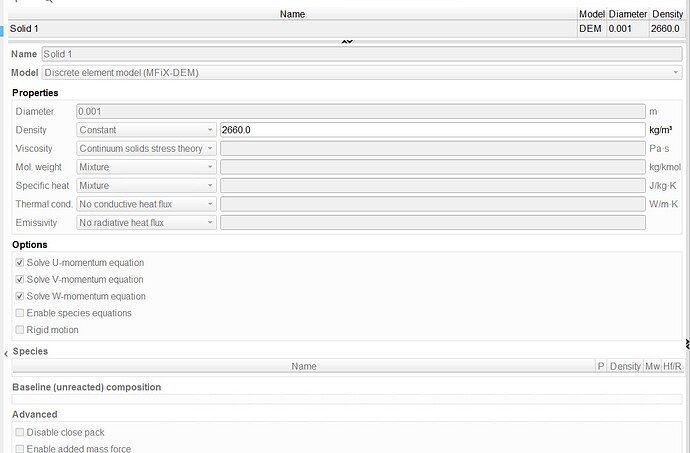This screenshot has width=690, height=453.
Task: Click the left-edge panel collapse arrow
Action: [x=4, y=353]
